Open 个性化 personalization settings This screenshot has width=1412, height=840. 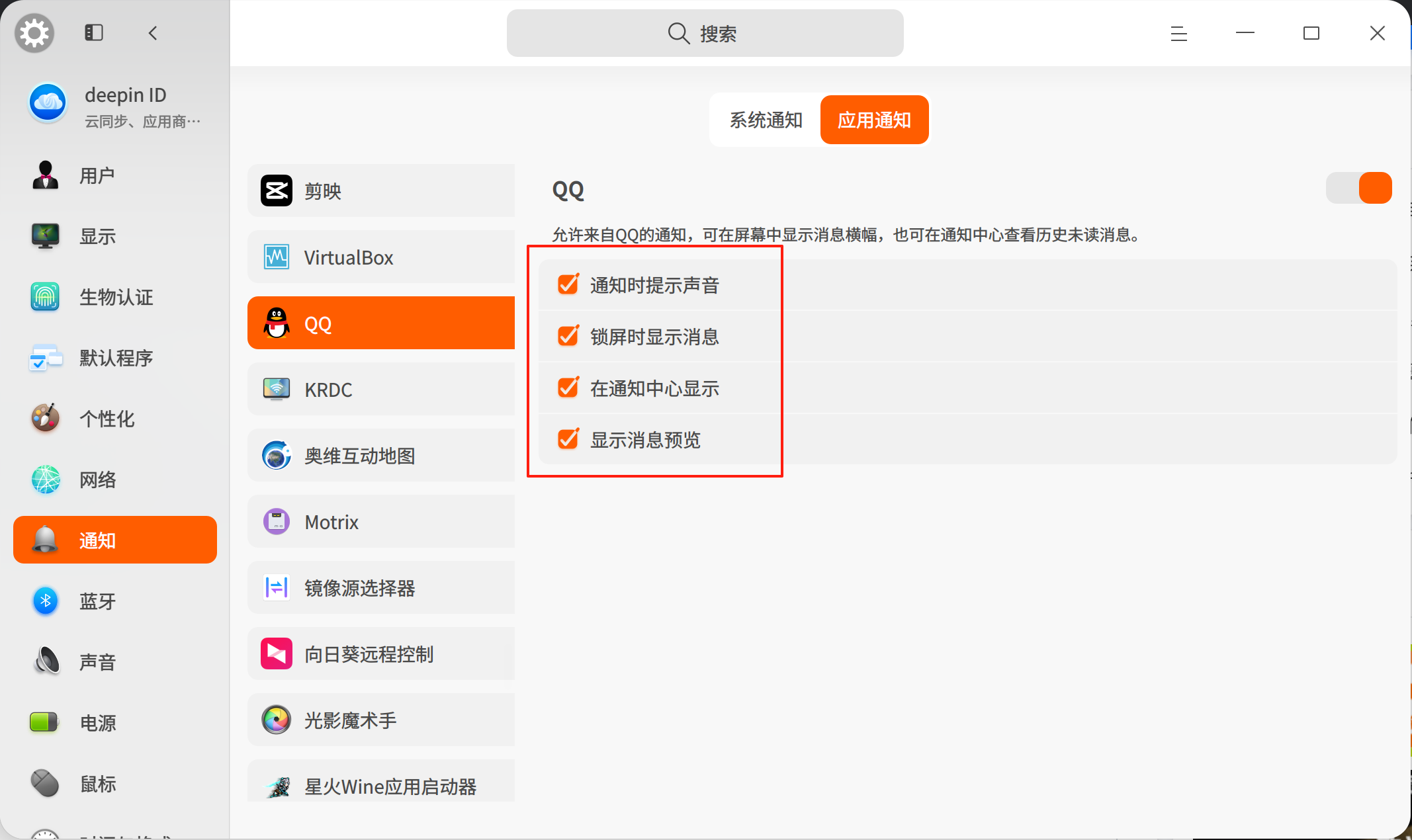[115, 419]
